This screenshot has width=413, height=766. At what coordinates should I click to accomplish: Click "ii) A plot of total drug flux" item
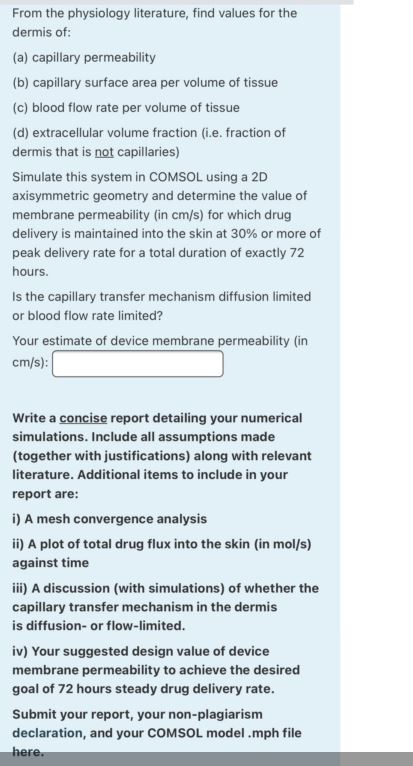tap(162, 553)
